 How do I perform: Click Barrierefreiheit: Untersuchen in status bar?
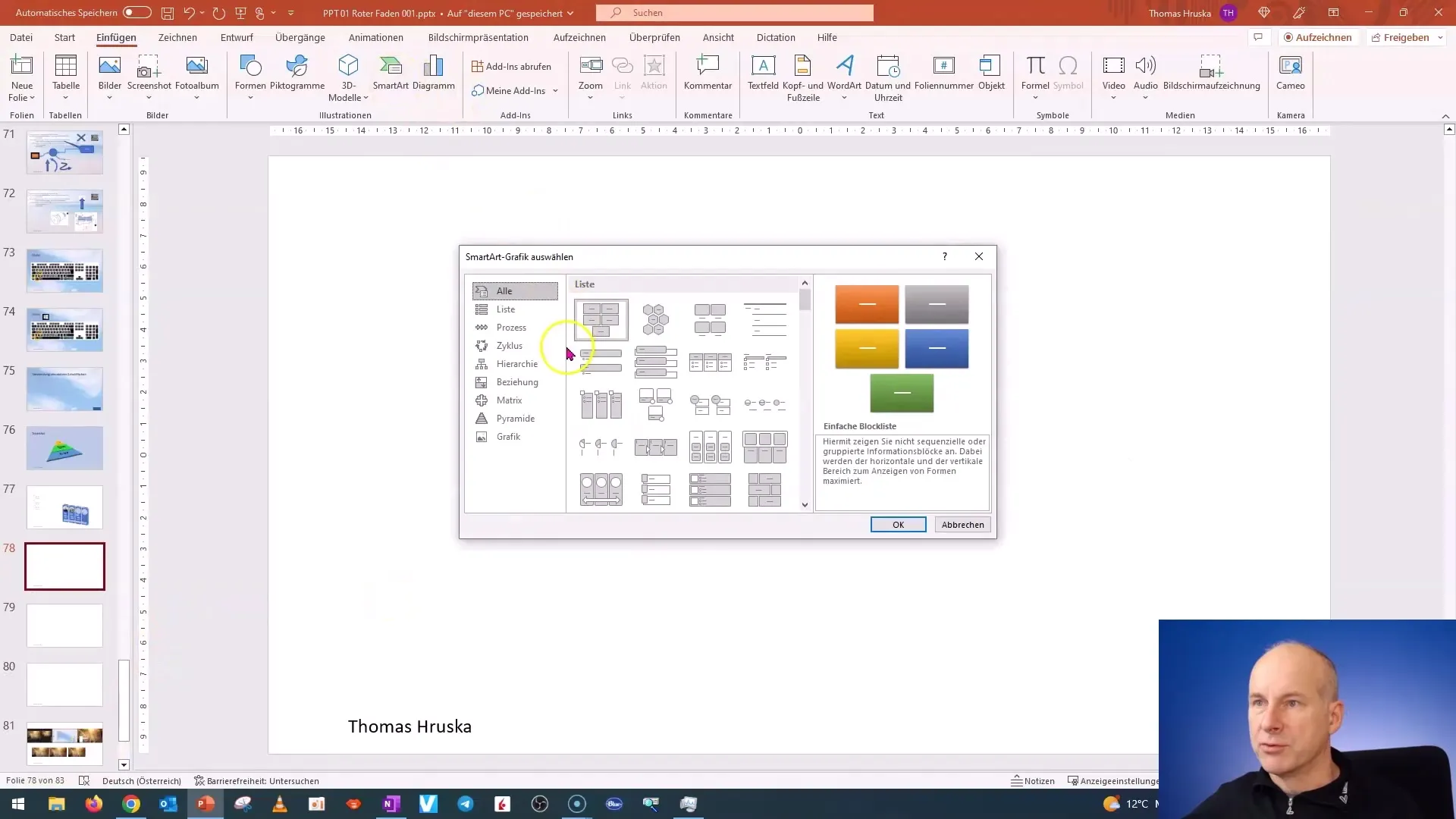pyautogui.click(x=256, y=781)
